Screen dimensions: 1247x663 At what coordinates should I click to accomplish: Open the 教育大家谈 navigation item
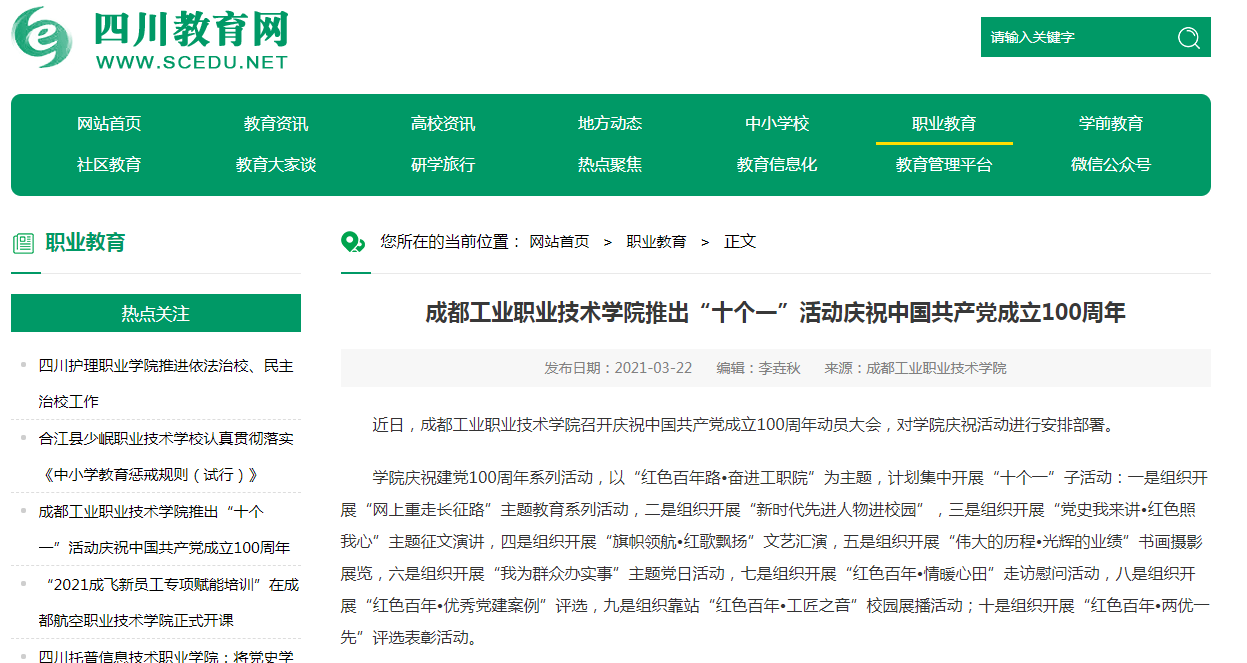pyautogui.click(x=276, y=165)
